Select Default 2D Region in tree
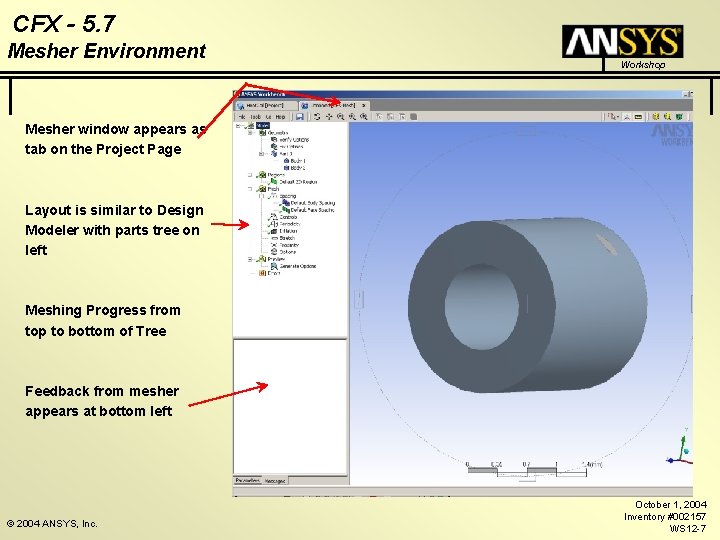720x540 pixels. click(298, 182)
